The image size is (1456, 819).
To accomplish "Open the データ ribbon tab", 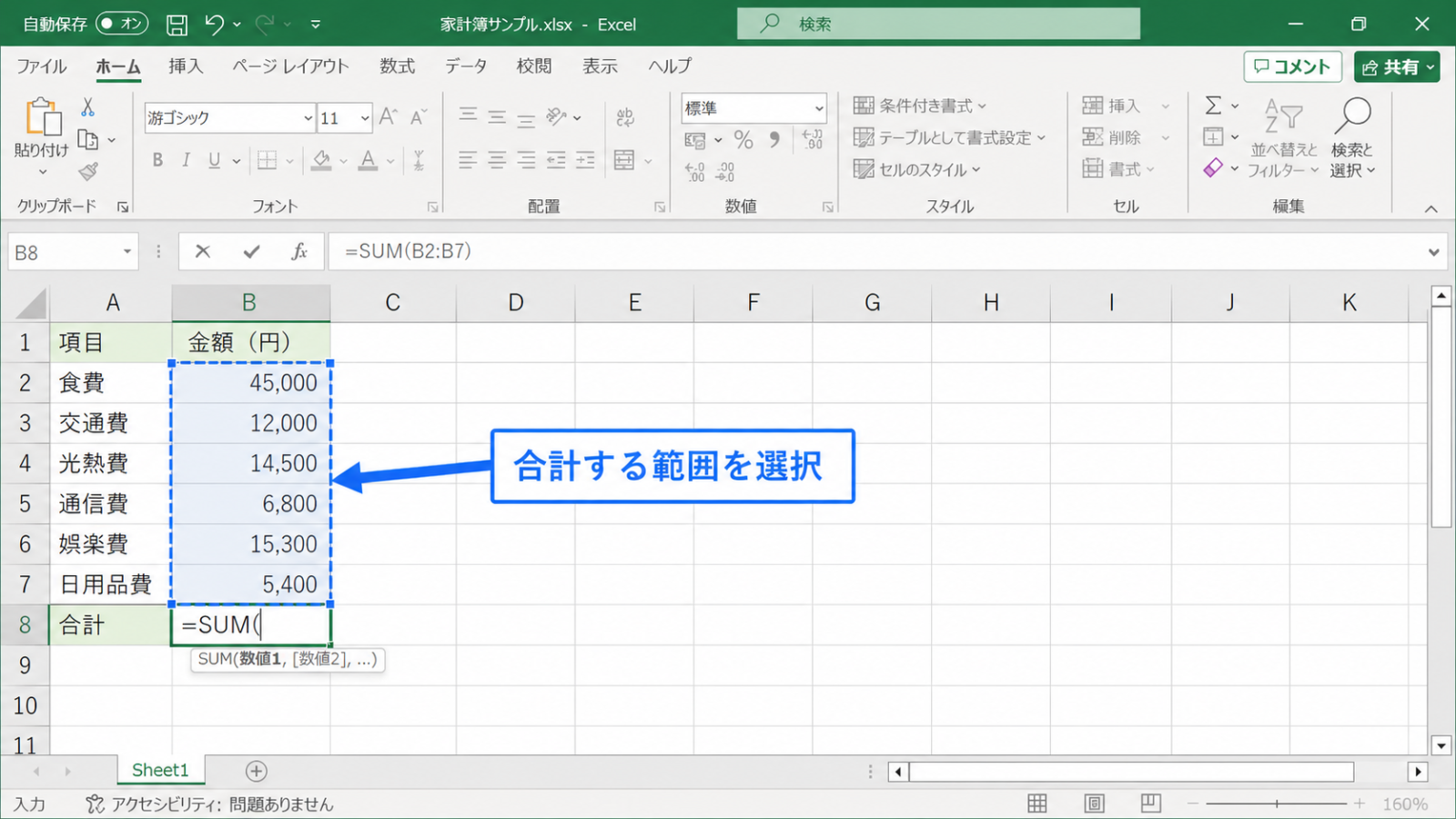I will tap(466, 66).
